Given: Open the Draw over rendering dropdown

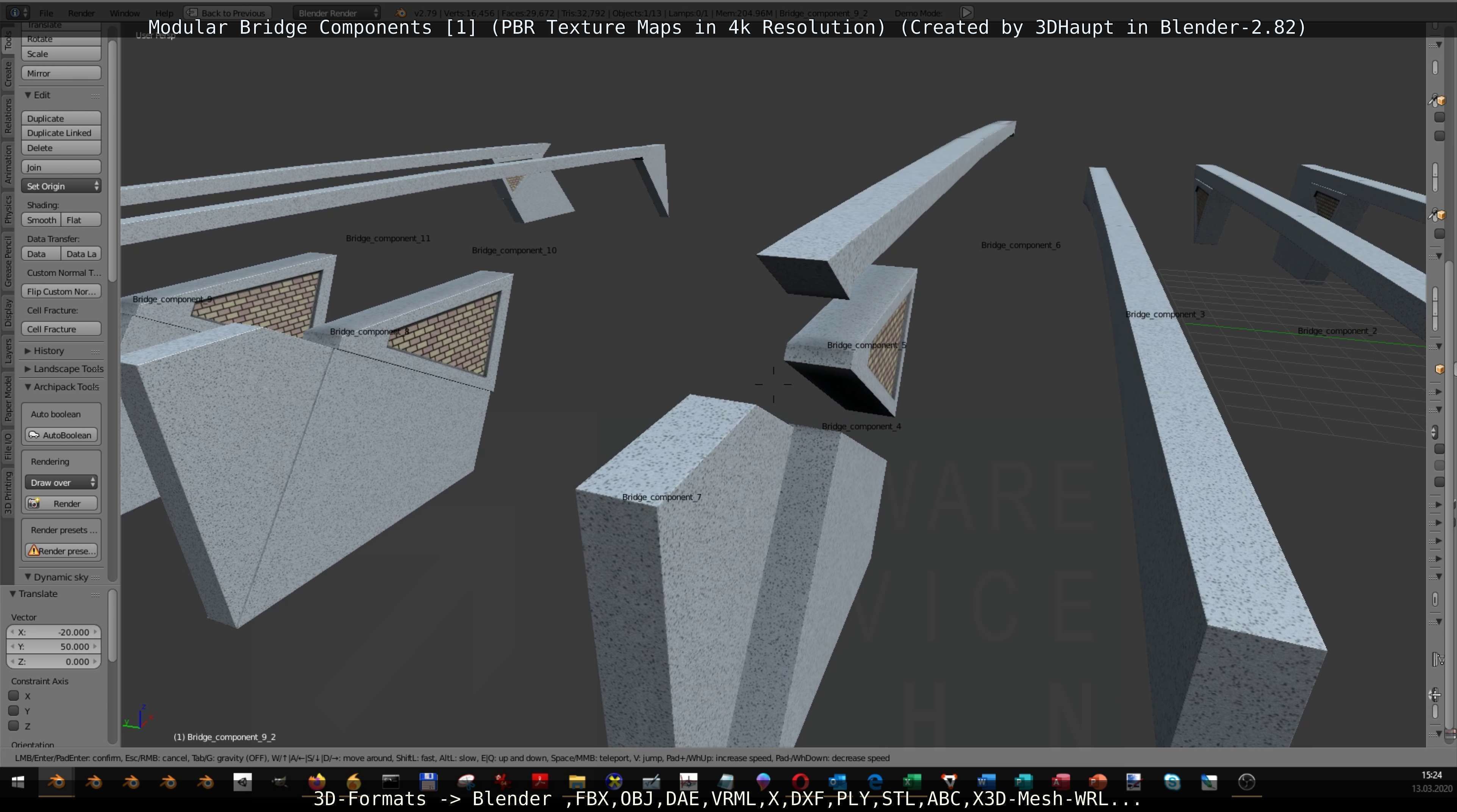Looking at the screenshot, I should 61,483.
